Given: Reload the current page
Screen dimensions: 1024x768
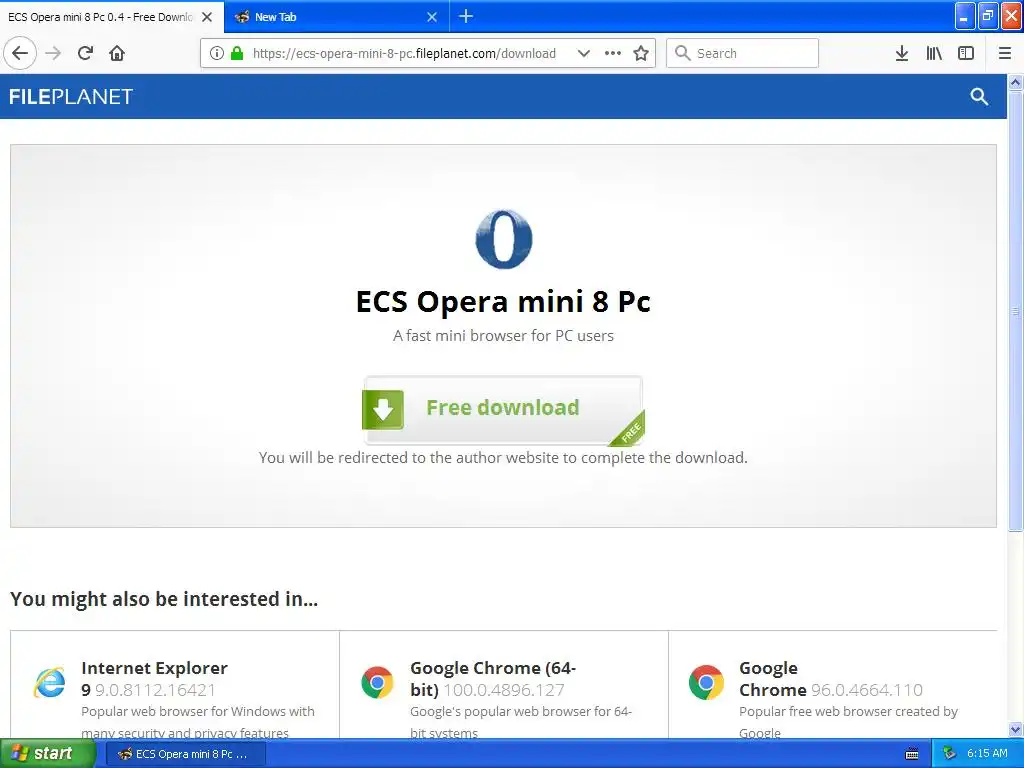Looking at the screenshot, I should coord(86,53).
